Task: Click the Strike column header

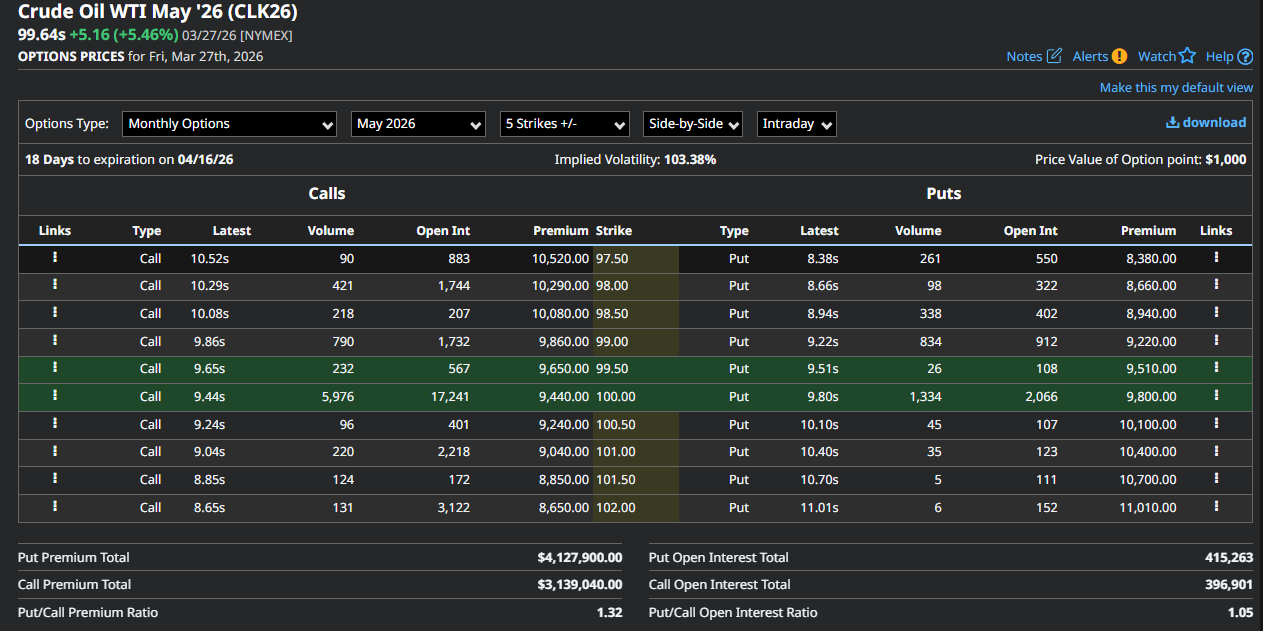Action: [x=613, y=231]
